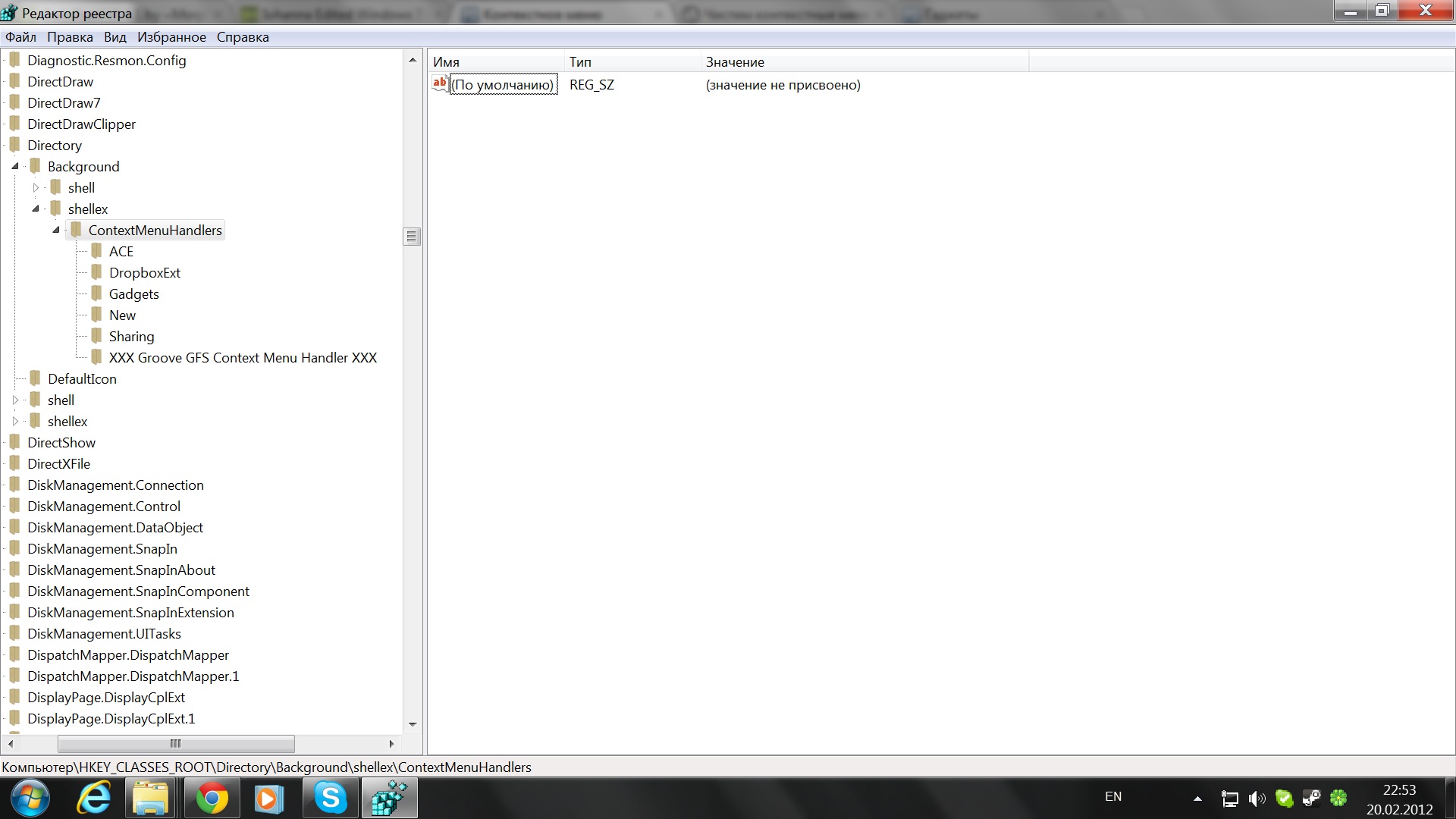
Task: Click the default string value icon
Action: pyautogui.click(x=440, y=83)
